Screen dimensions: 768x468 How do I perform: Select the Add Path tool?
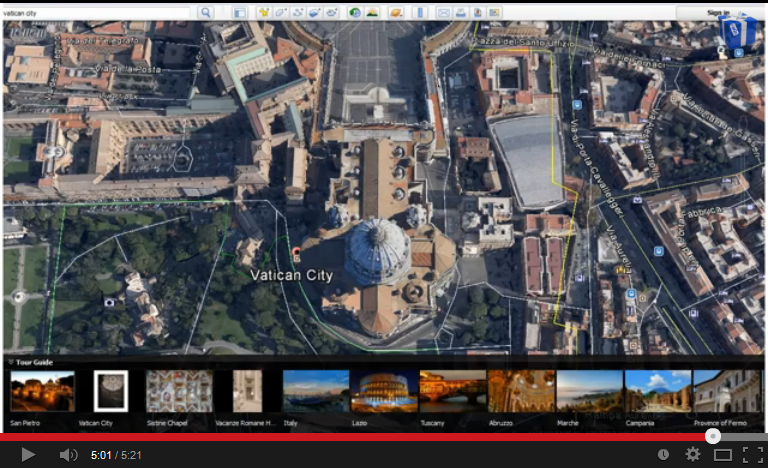[297, 13]
